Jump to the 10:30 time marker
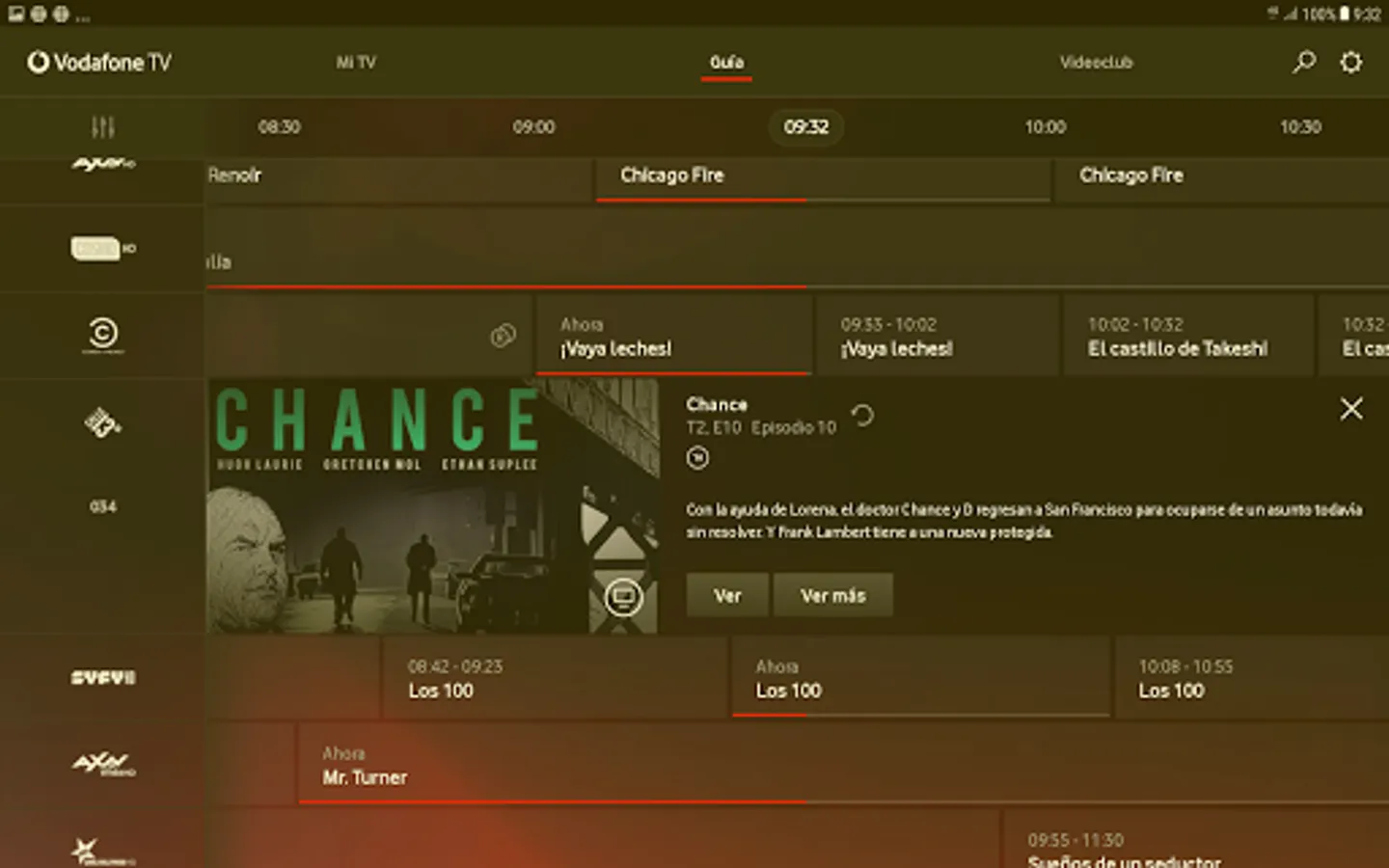Screen dimensions: 1389x868 (x=1300, y=127)
